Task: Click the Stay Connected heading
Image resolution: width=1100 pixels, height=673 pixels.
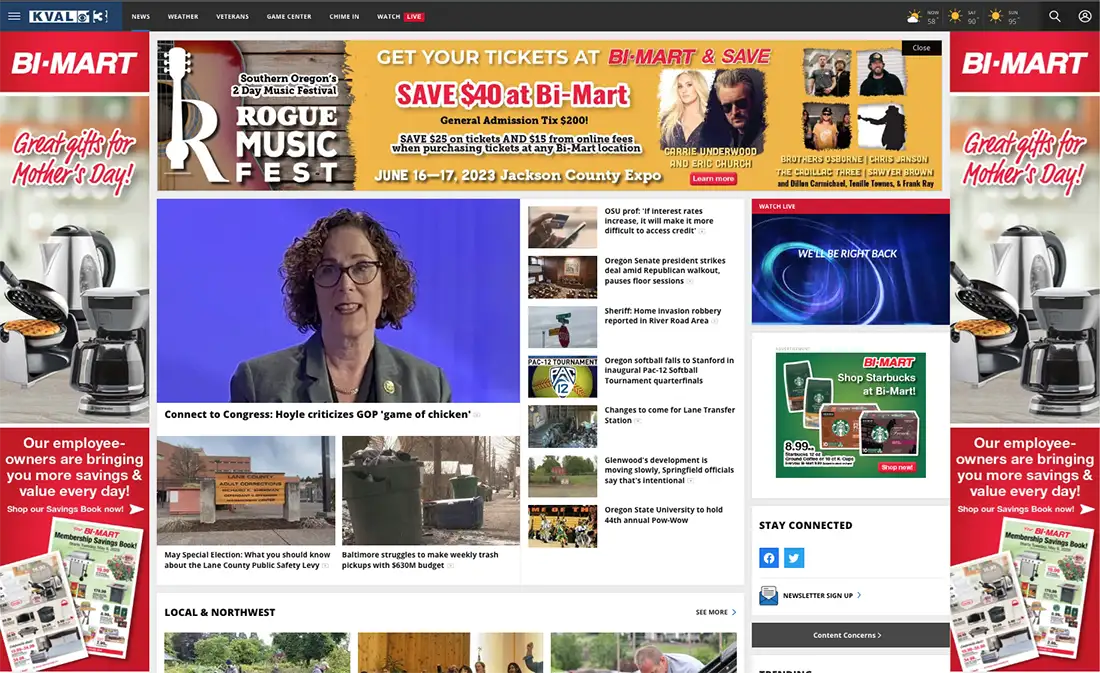Action: coord(805,525)
